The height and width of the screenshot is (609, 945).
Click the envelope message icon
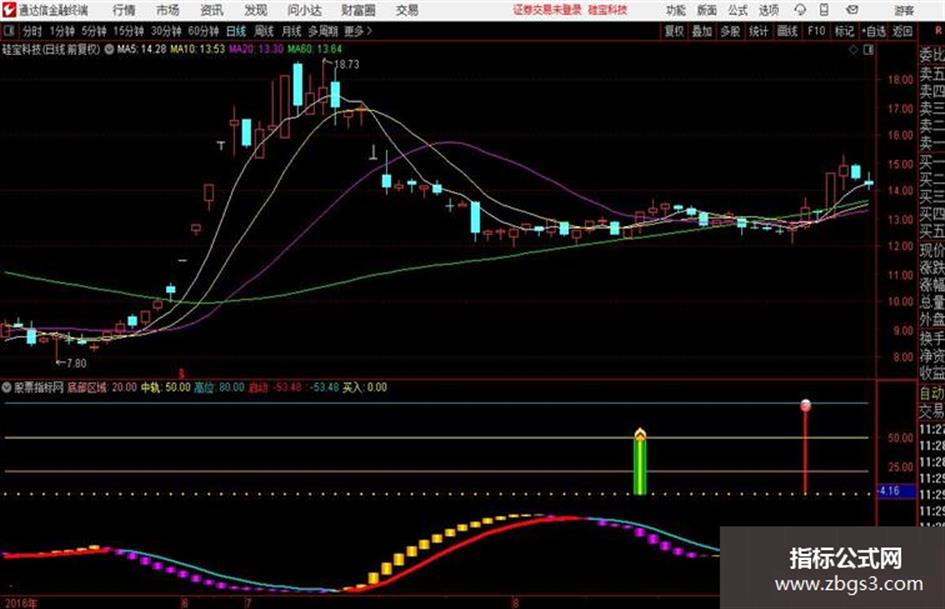pyautogui.click(x=852, y=10)
